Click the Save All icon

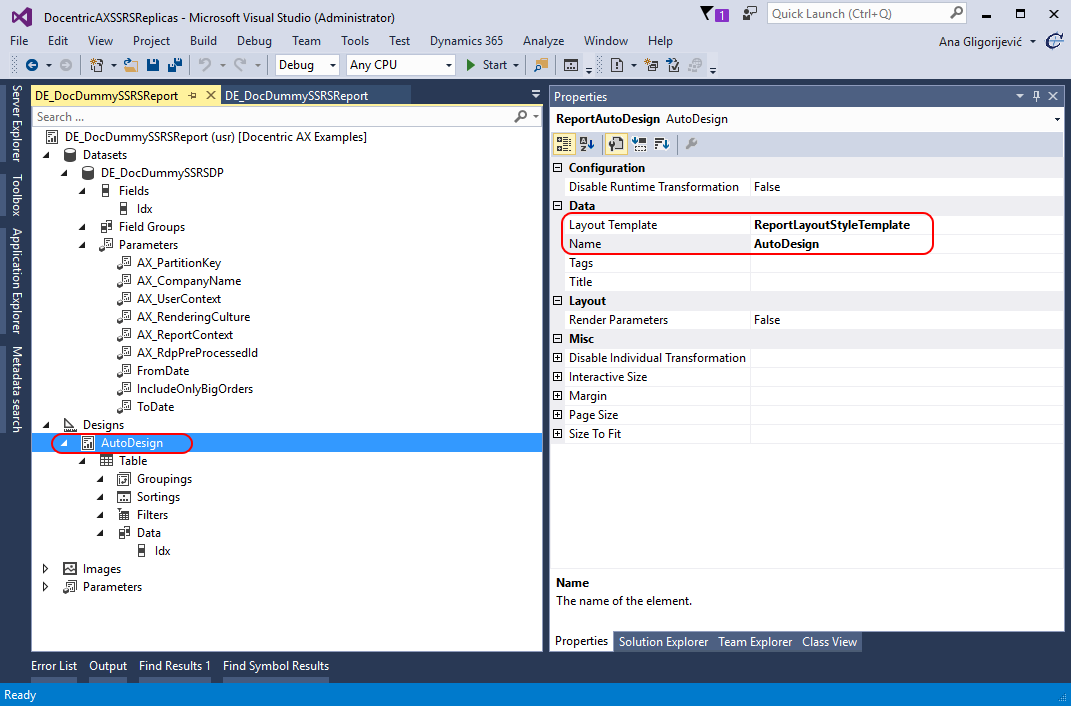pos(175,65)
